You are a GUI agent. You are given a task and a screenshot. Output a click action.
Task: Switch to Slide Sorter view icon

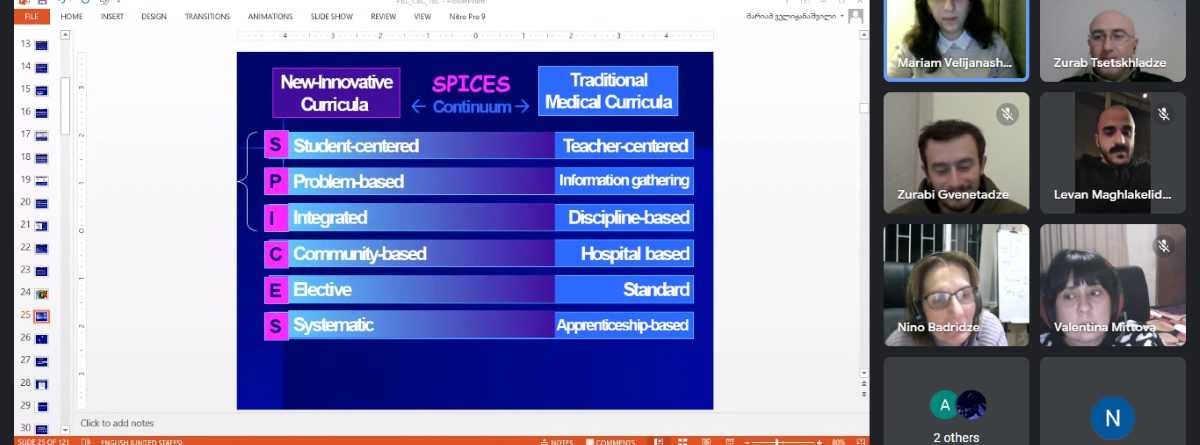pos(680,441)
